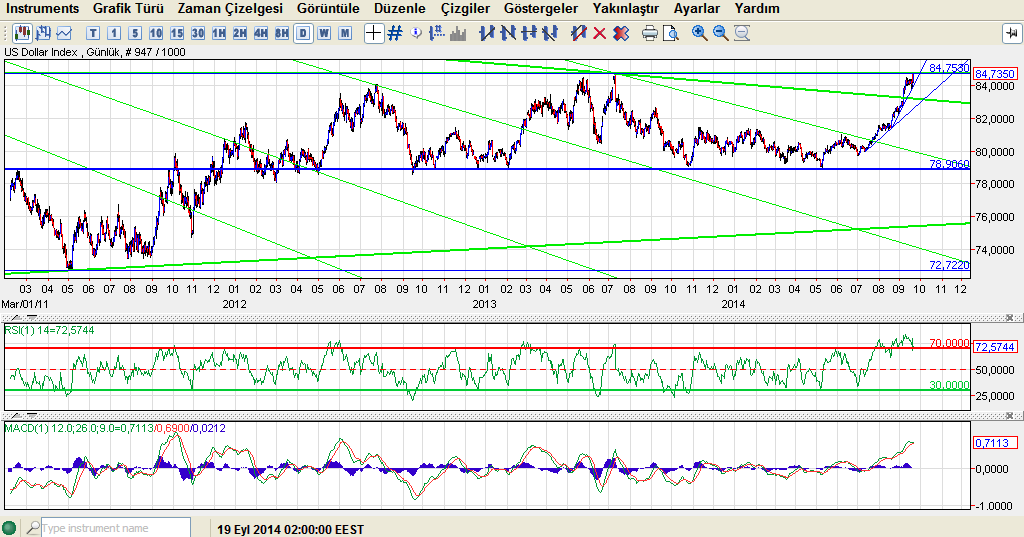The width and height of the screenshot is (1024, 537).
Task: Open the Görüntüle menu
Action: [328, 8]
